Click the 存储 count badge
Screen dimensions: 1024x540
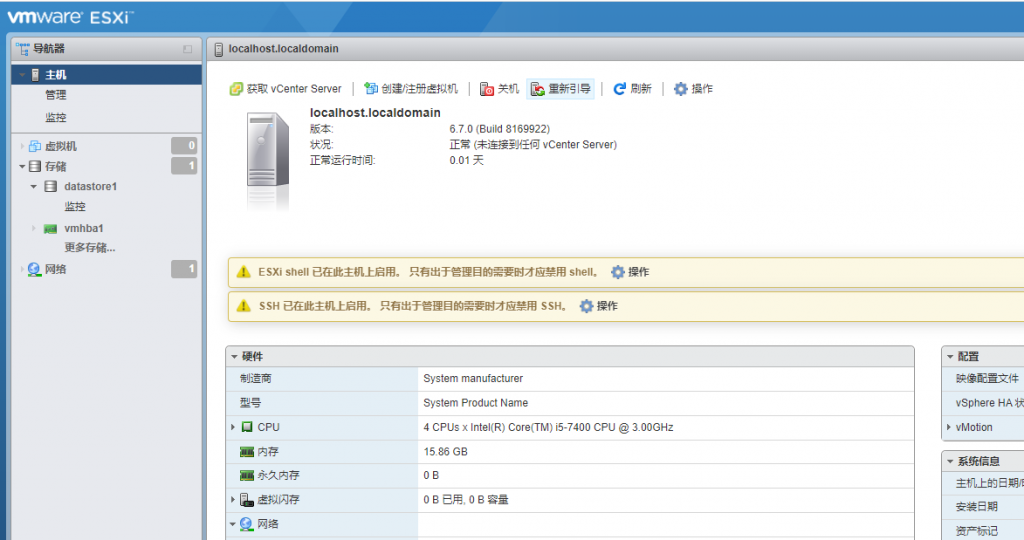pyautogui.click(x=184, y=166)
